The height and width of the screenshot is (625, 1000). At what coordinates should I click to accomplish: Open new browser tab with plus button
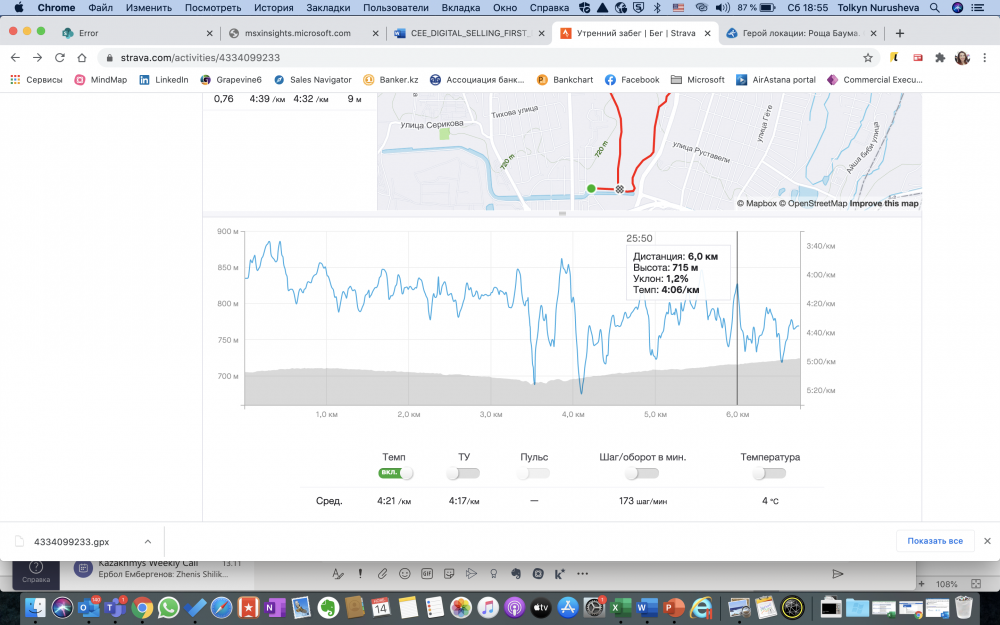click(900, 33)
